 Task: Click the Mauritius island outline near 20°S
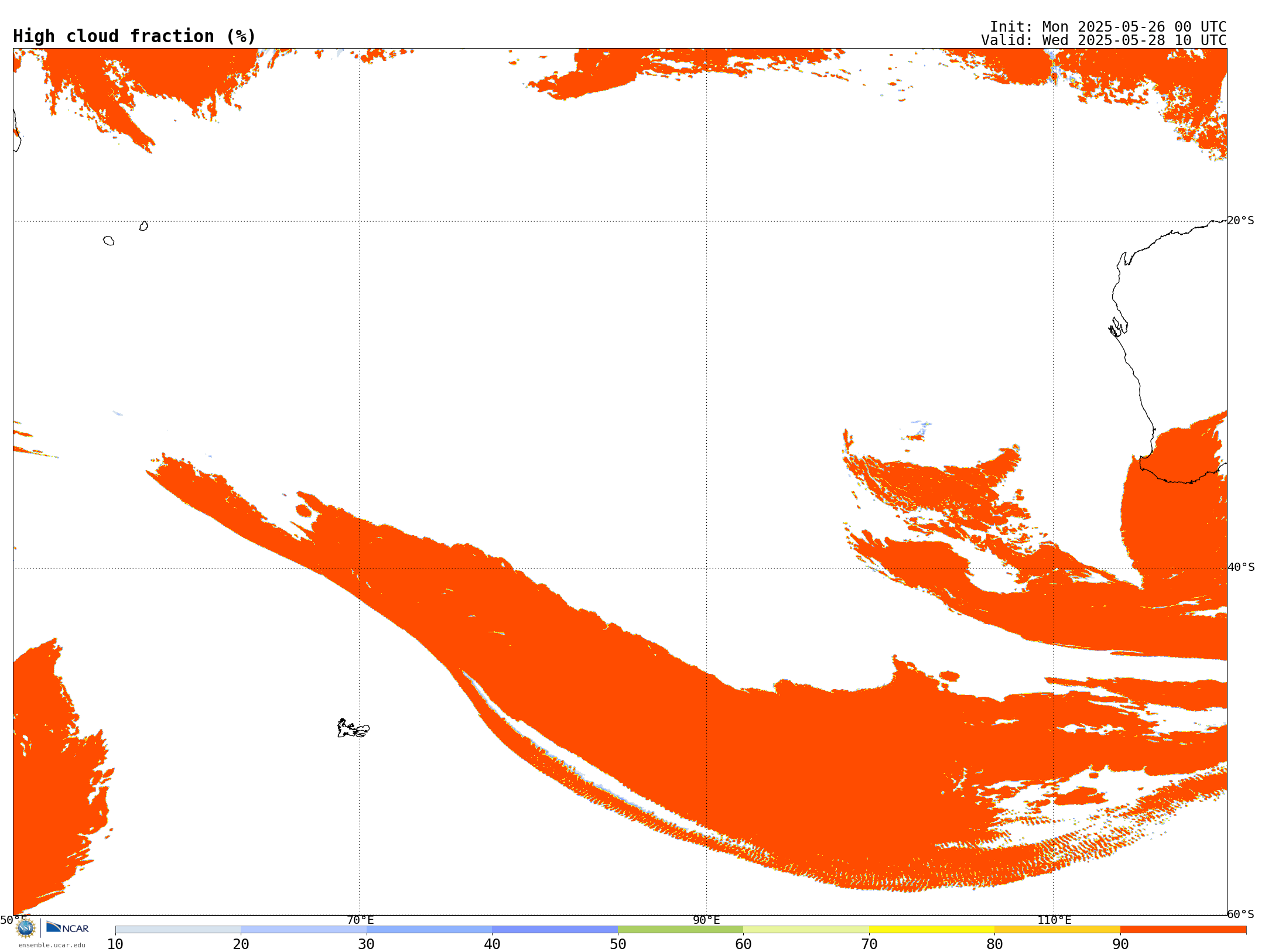143,226
